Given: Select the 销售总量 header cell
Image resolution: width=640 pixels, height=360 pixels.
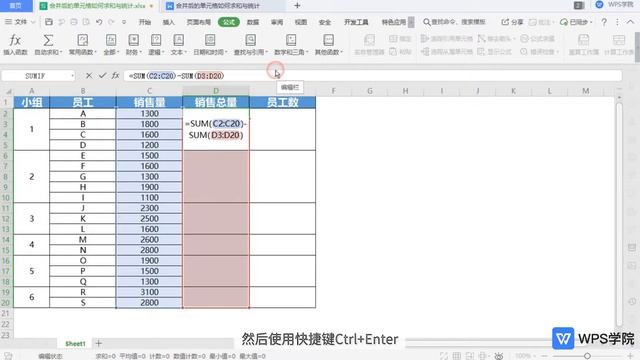Looking at the screenshot, I should tap(216, 102).
